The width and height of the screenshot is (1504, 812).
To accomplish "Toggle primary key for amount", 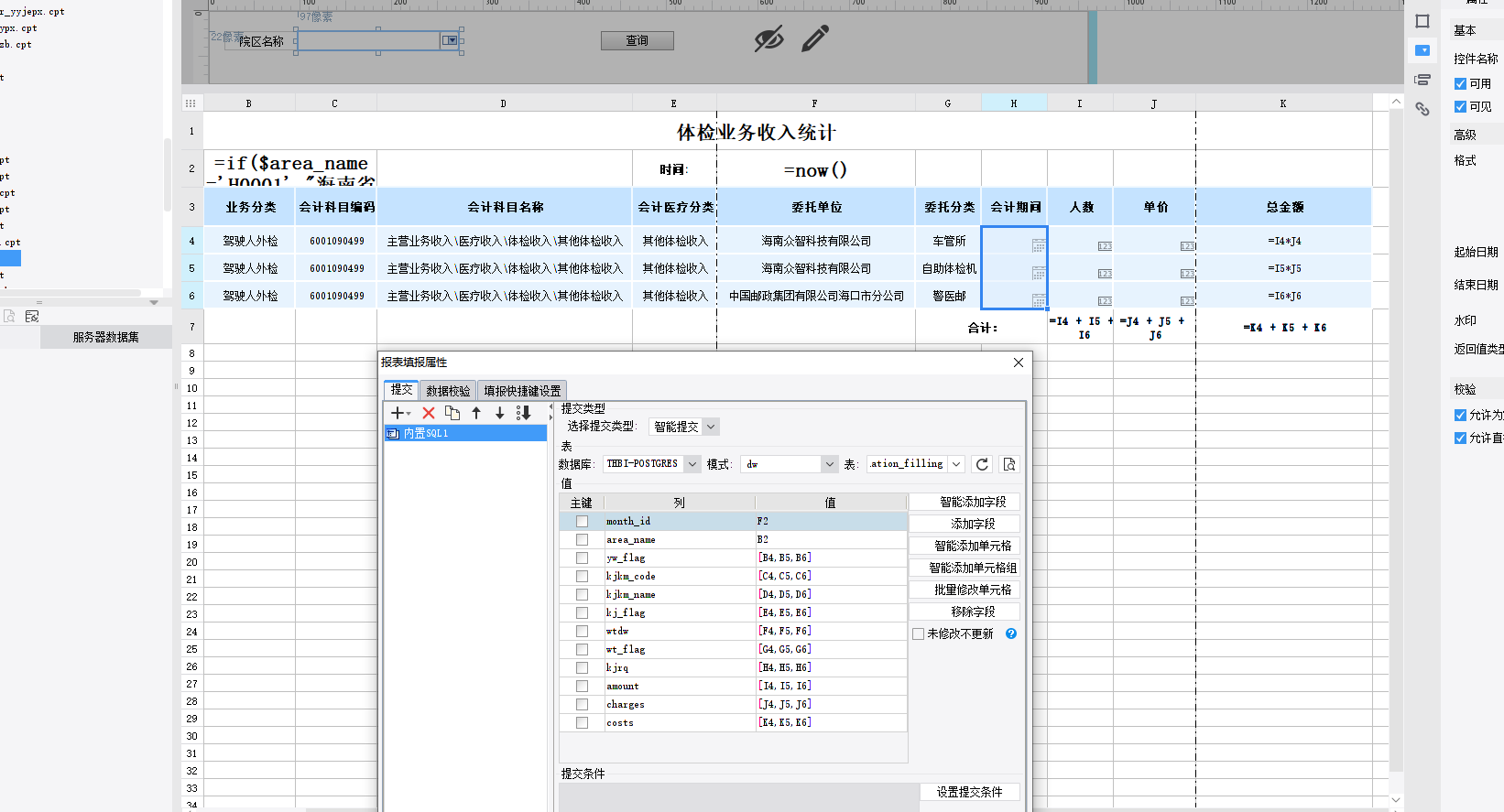I will pyautogui.click(x=582, y=686).
